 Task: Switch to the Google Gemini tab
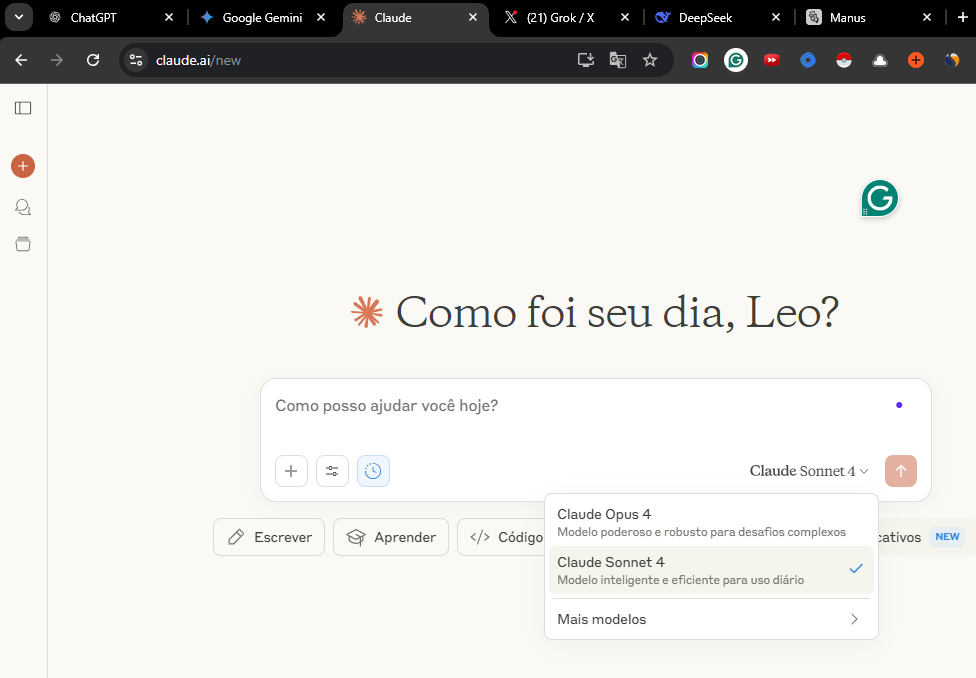(x=262, y=17)
